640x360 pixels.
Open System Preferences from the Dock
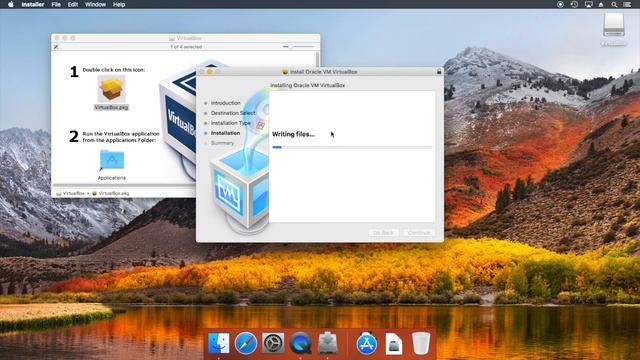273,343
